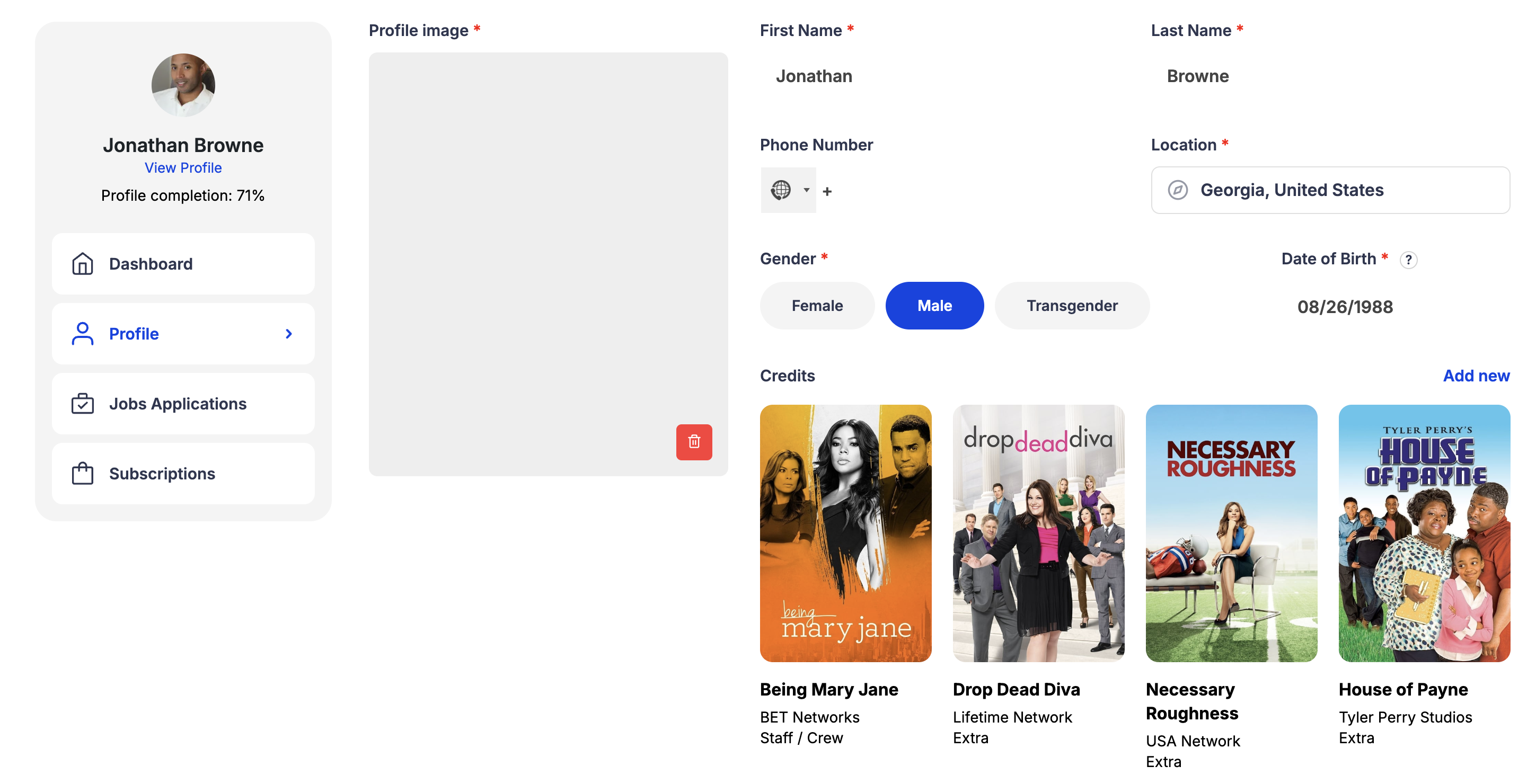Image resolution: width=1536 pixels, height=784 pixels.
Task: Go to Subscriptions in sidebar
Action: [162, 474]
